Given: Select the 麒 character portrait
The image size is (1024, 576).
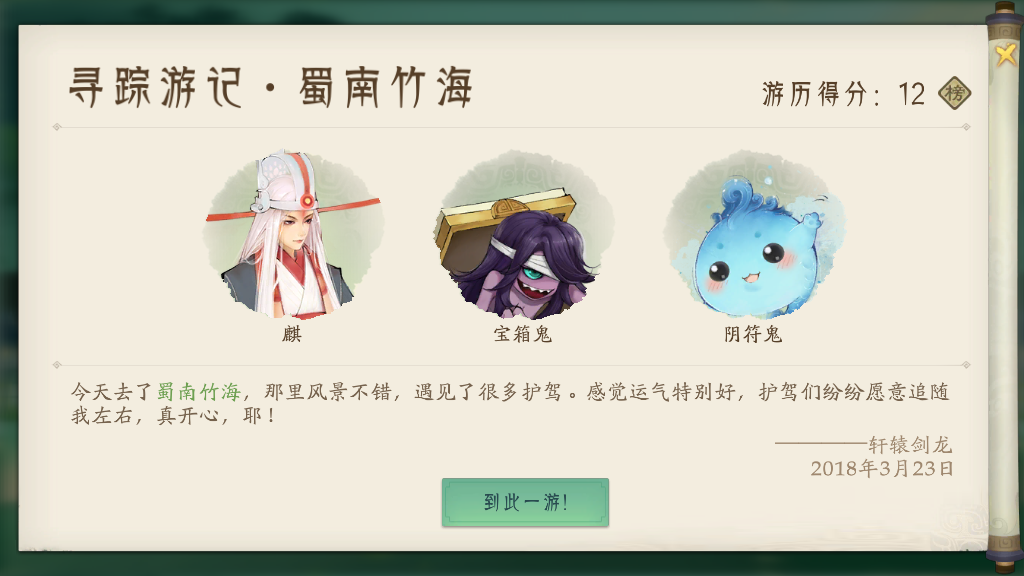Looking at the screenshot, I should click(x=292, y=234).
